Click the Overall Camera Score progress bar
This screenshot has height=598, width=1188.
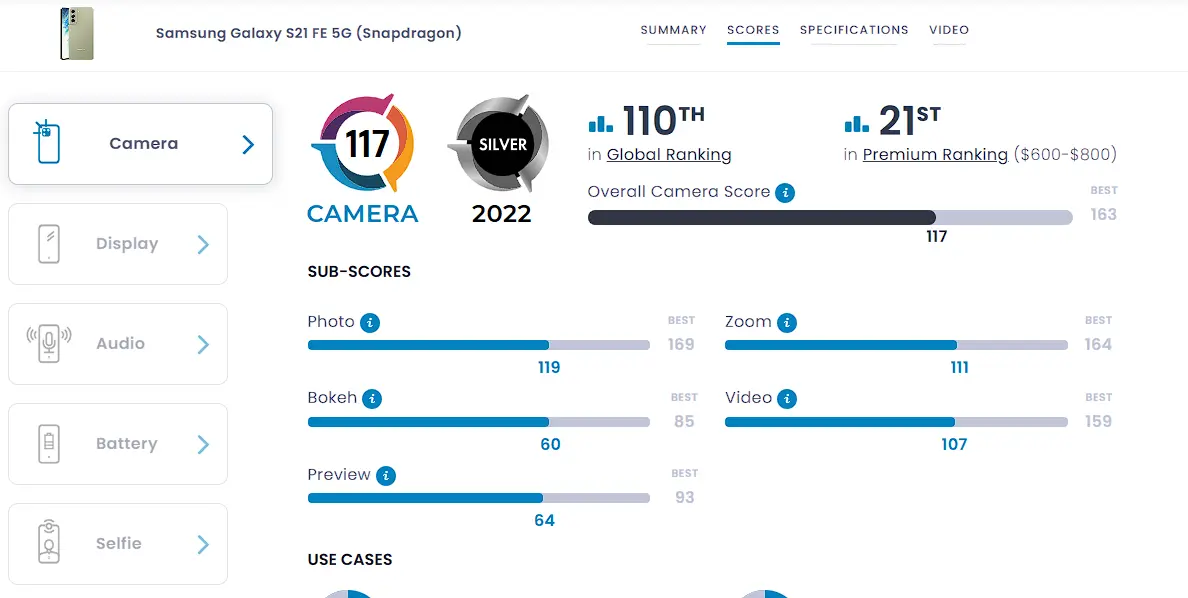click(830, 218)
